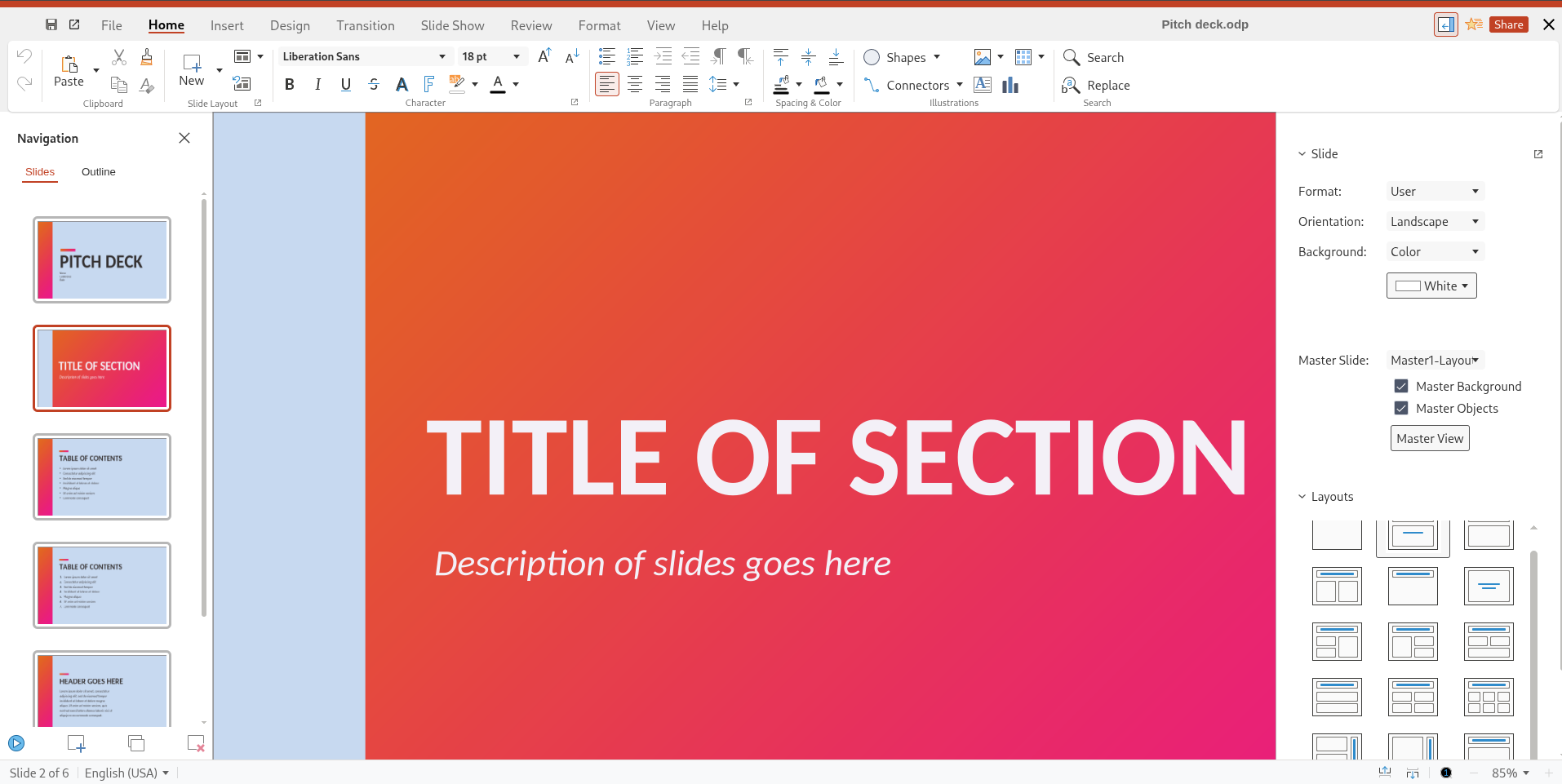Open the Slide Show tab

click(x=452, y=25)
